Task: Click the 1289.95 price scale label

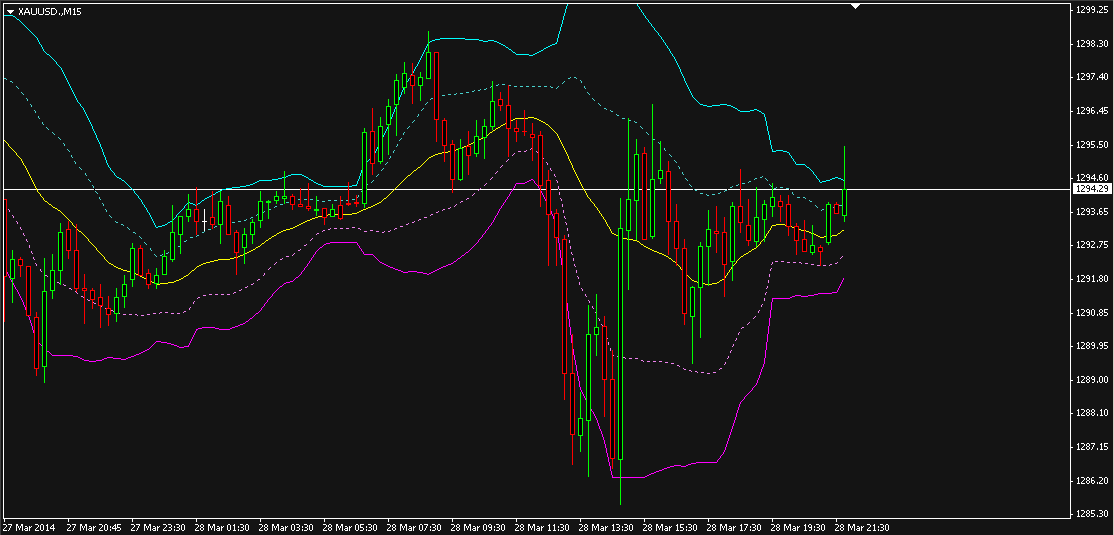Action: pos(1092,346)
